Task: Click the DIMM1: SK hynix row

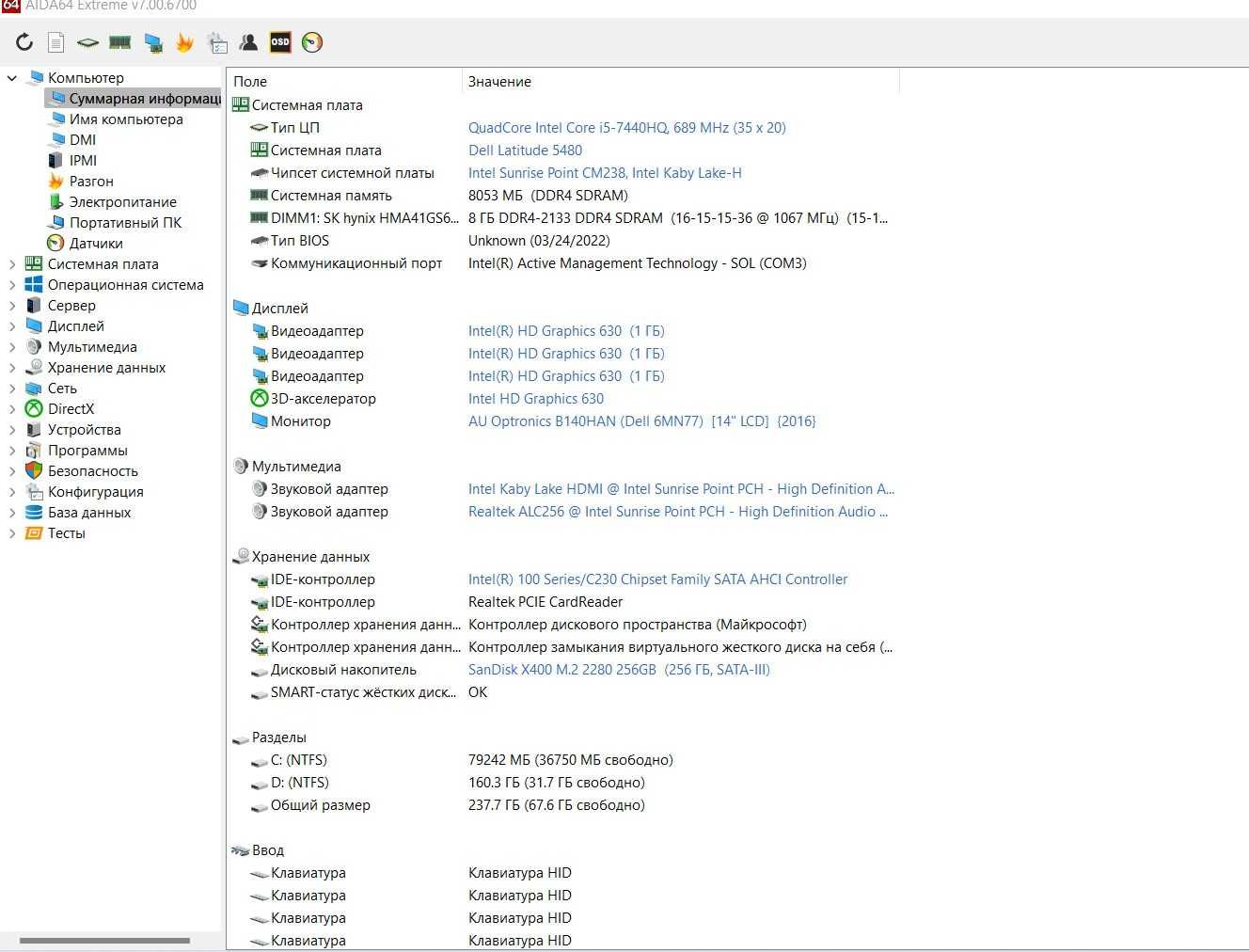Action: click(564, 218)
